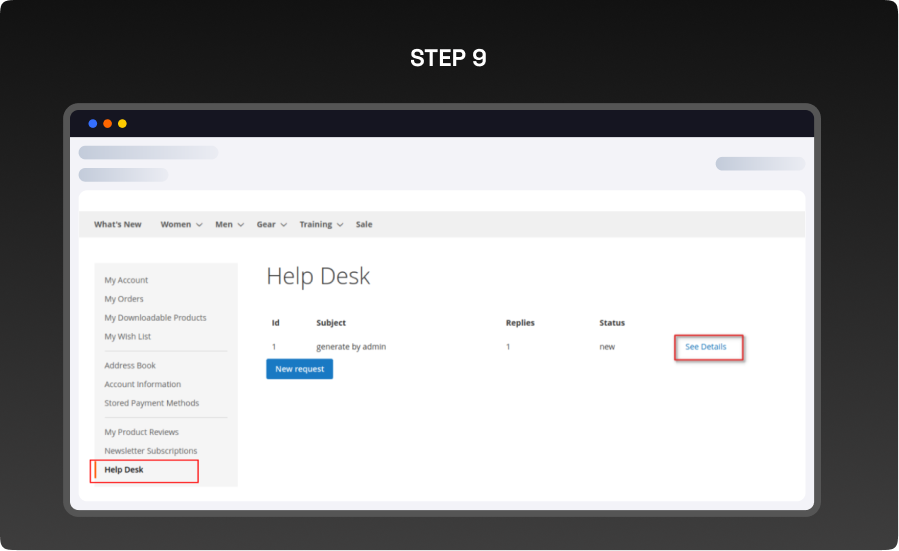Open the Sale menu item
The height and width of the screenshot is (551, 899).
point(364,224)
